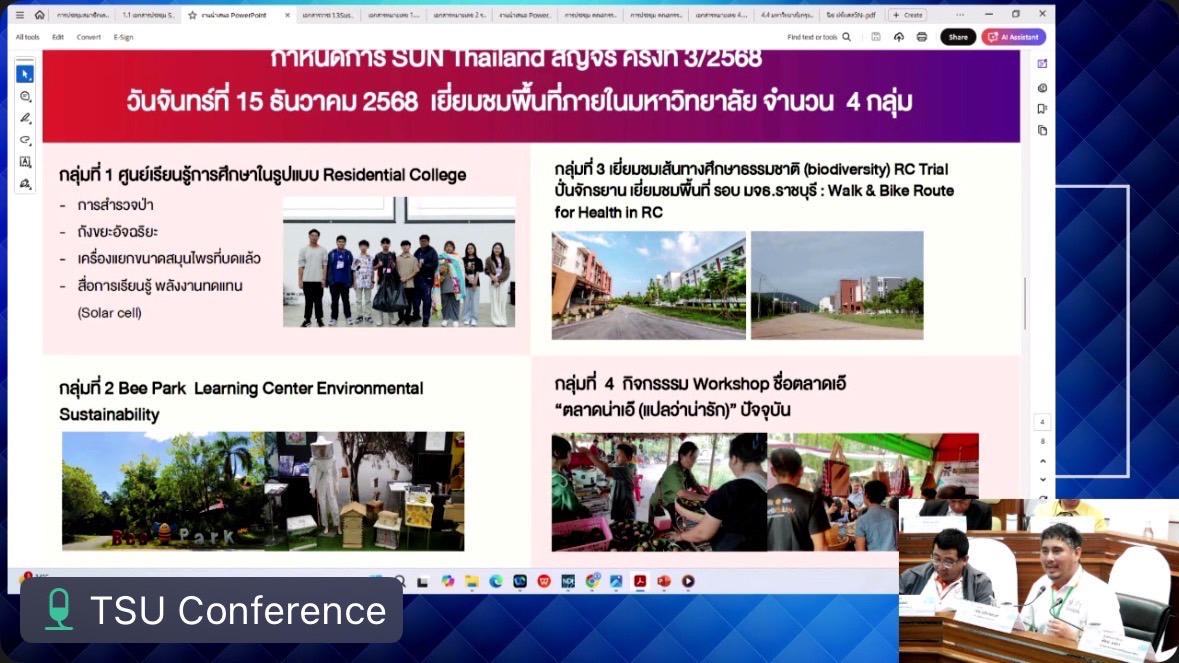Viewport: 1179px width, 663px height.
Task: Open the All tools menu
Action: point(27,37)
